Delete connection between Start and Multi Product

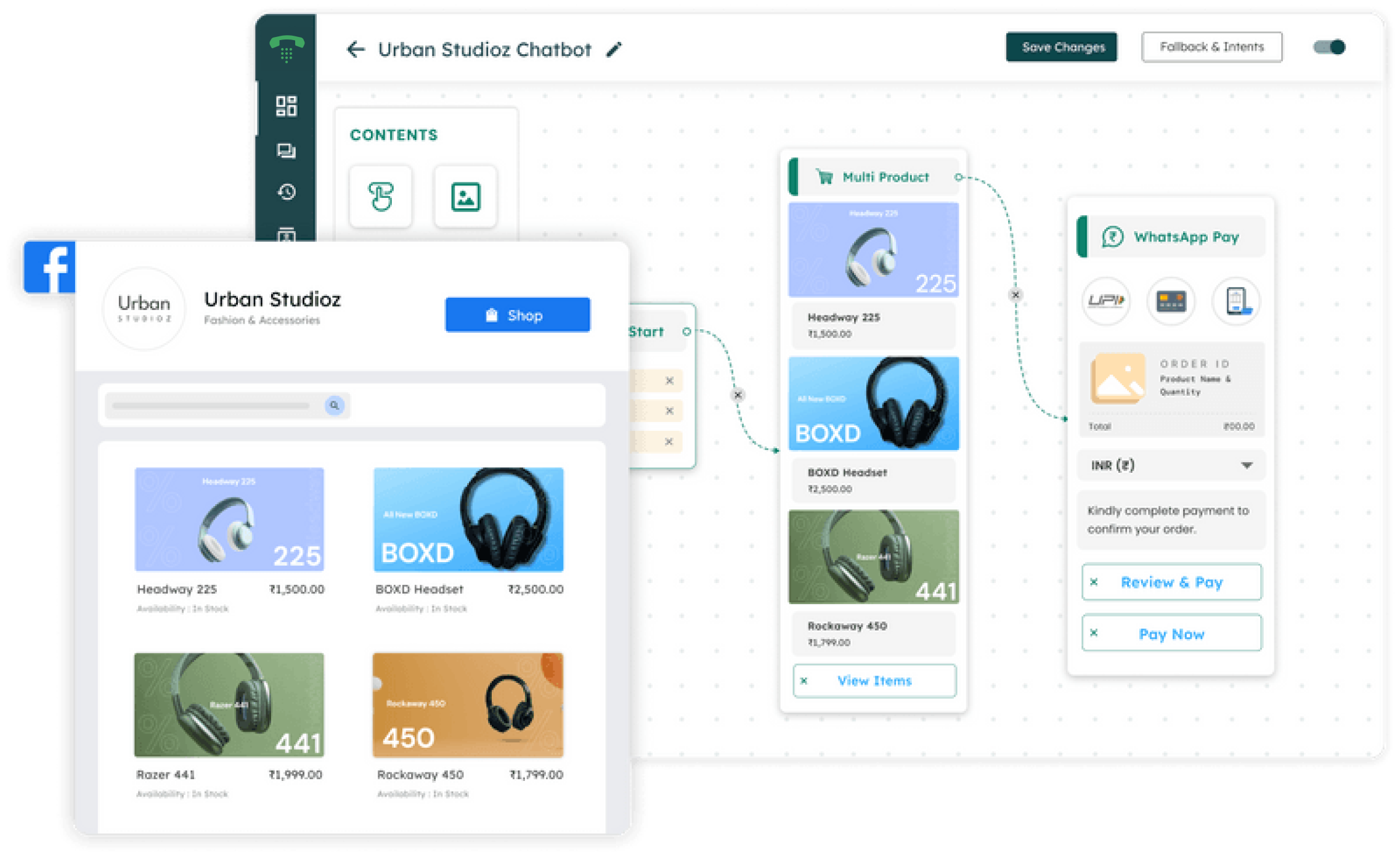[738, 394]
